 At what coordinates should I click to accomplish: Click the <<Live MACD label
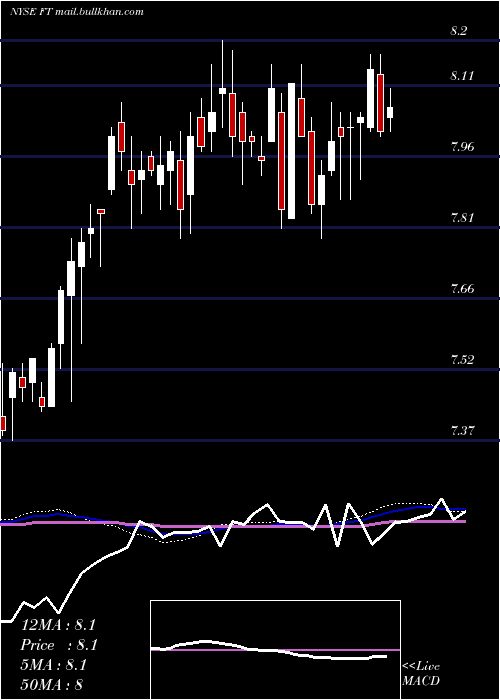point(421,673)
